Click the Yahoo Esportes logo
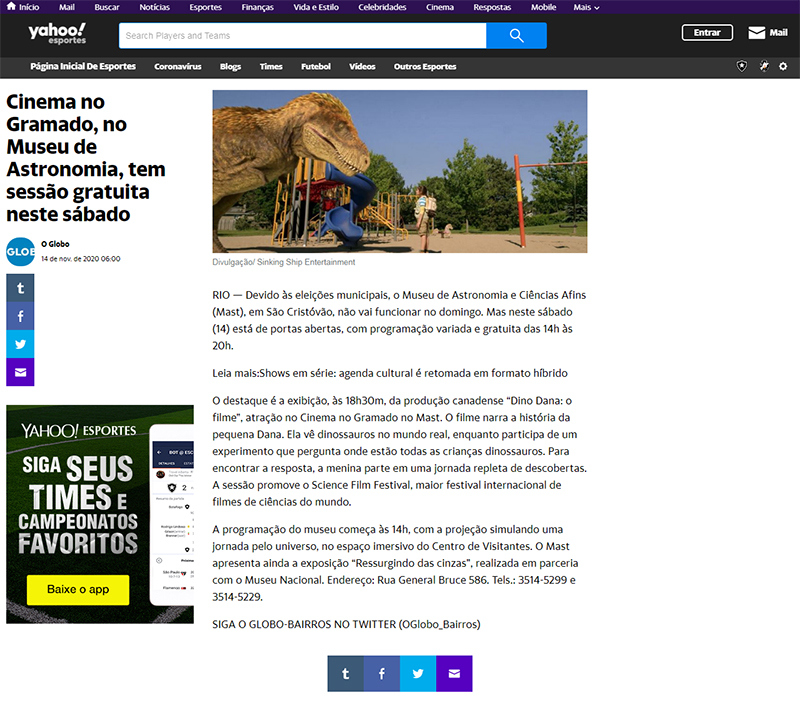800x708 pixels. click(57, 34)
